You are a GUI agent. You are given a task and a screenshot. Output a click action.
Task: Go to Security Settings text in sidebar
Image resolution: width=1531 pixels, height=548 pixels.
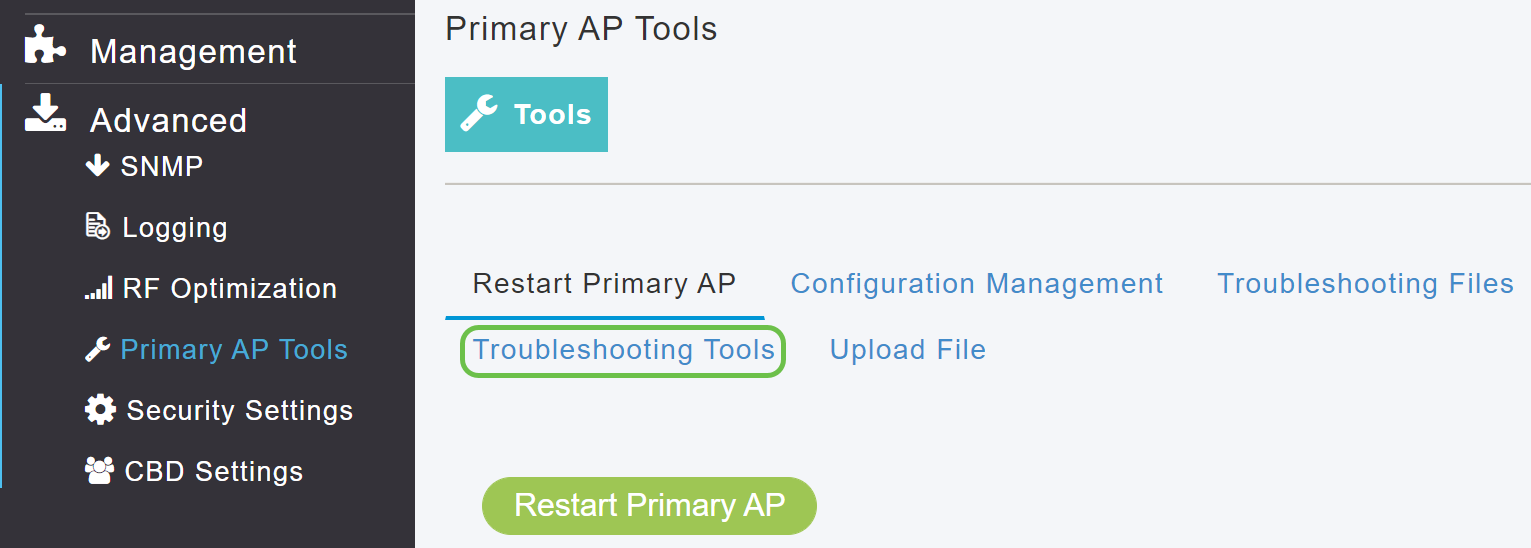[240, 410]
